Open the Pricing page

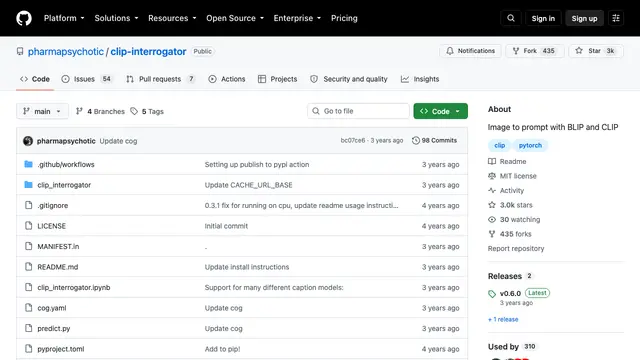[344, 18]
